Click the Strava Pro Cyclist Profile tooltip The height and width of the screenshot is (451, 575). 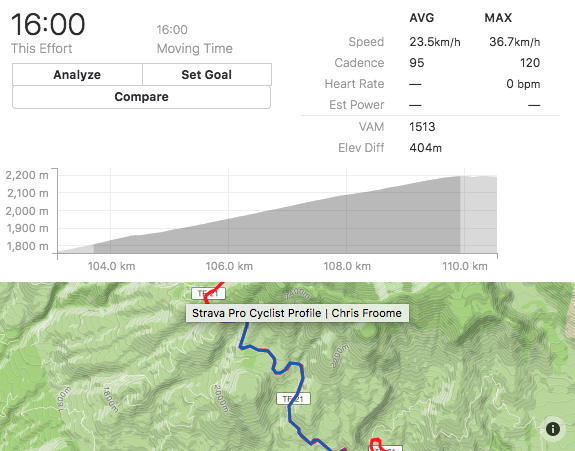click(297, 314)
